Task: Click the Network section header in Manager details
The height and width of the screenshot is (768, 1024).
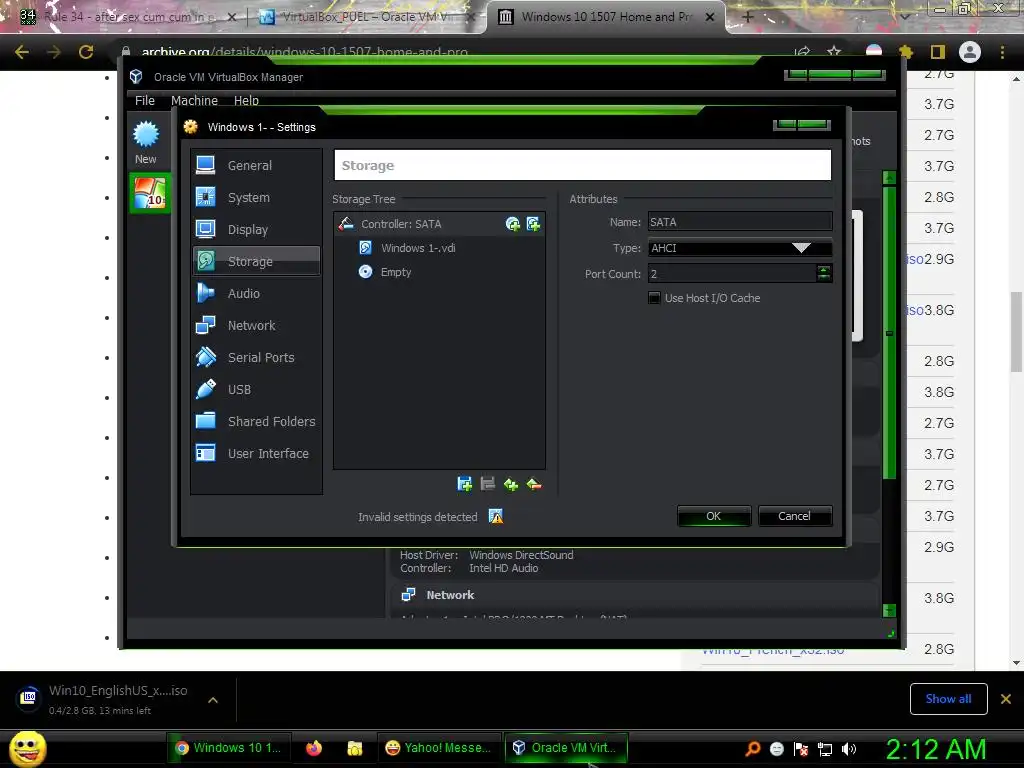Action: tap(450, 595)
